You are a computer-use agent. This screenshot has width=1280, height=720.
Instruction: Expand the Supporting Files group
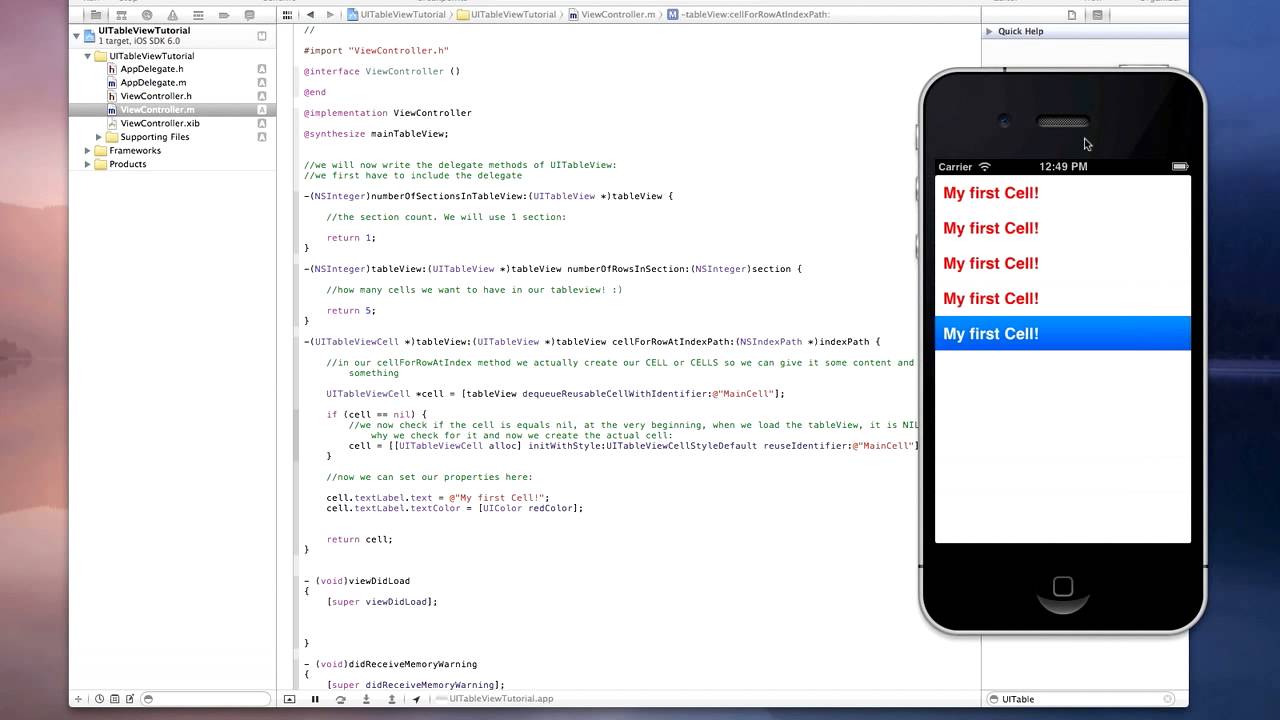pos(99,137)
